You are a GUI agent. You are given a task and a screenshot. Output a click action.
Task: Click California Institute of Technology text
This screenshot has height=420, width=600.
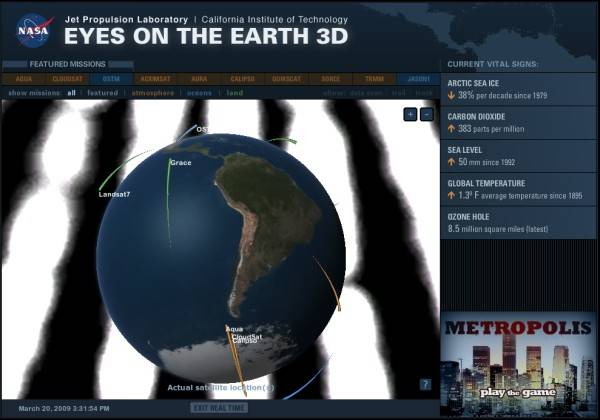pyautogui.click(x=275, y=20)
